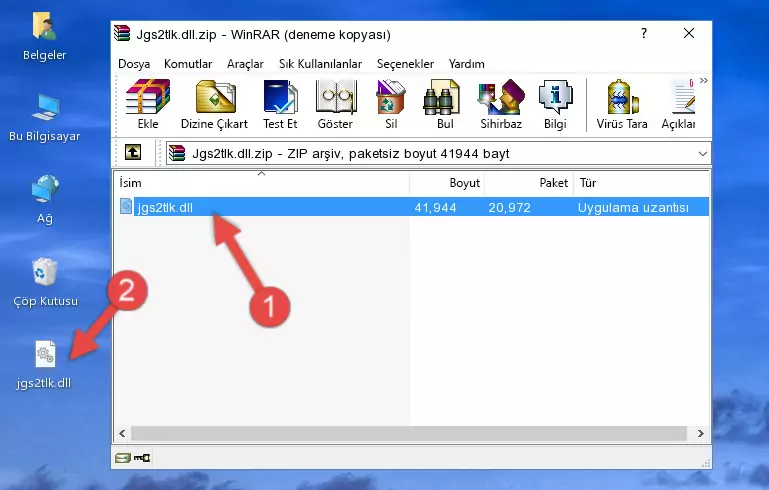Click the Dizine Çıkart extract icon

pyautogui.click(x=214, y=104)
